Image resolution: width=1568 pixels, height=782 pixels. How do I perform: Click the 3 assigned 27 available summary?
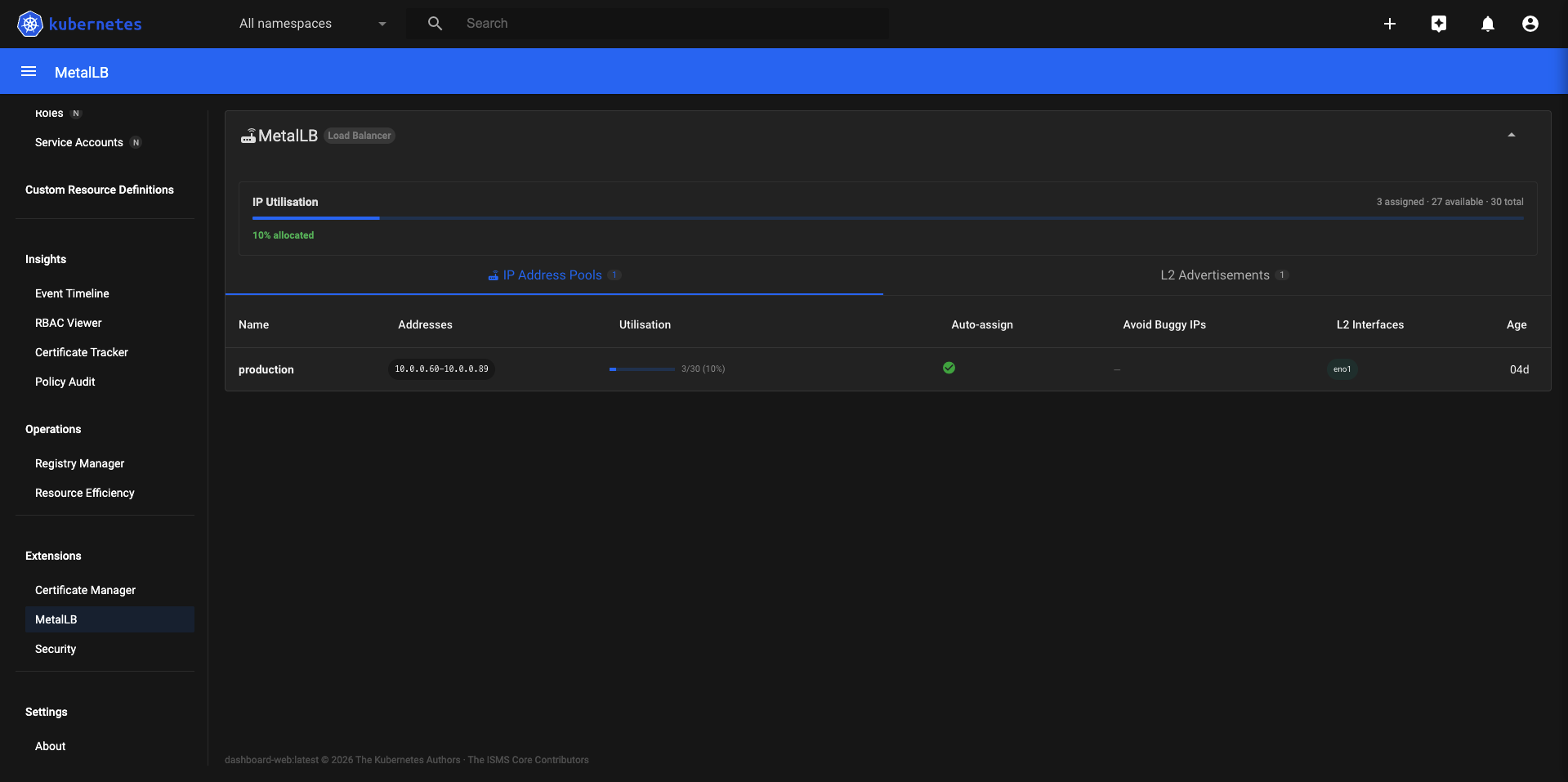click(x=1450, y=202)
